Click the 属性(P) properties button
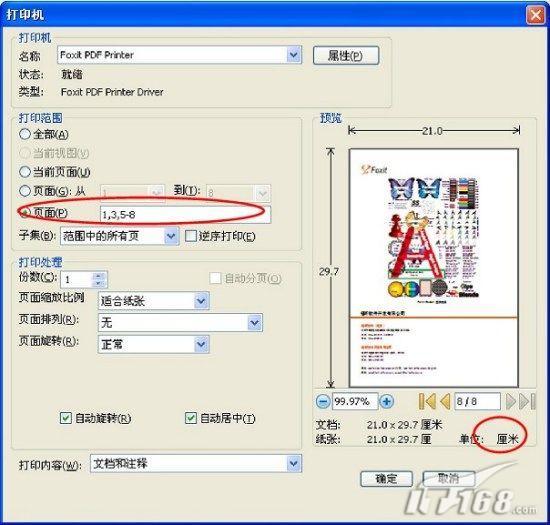This screenshot has width=550, height=525. (346, 55)
